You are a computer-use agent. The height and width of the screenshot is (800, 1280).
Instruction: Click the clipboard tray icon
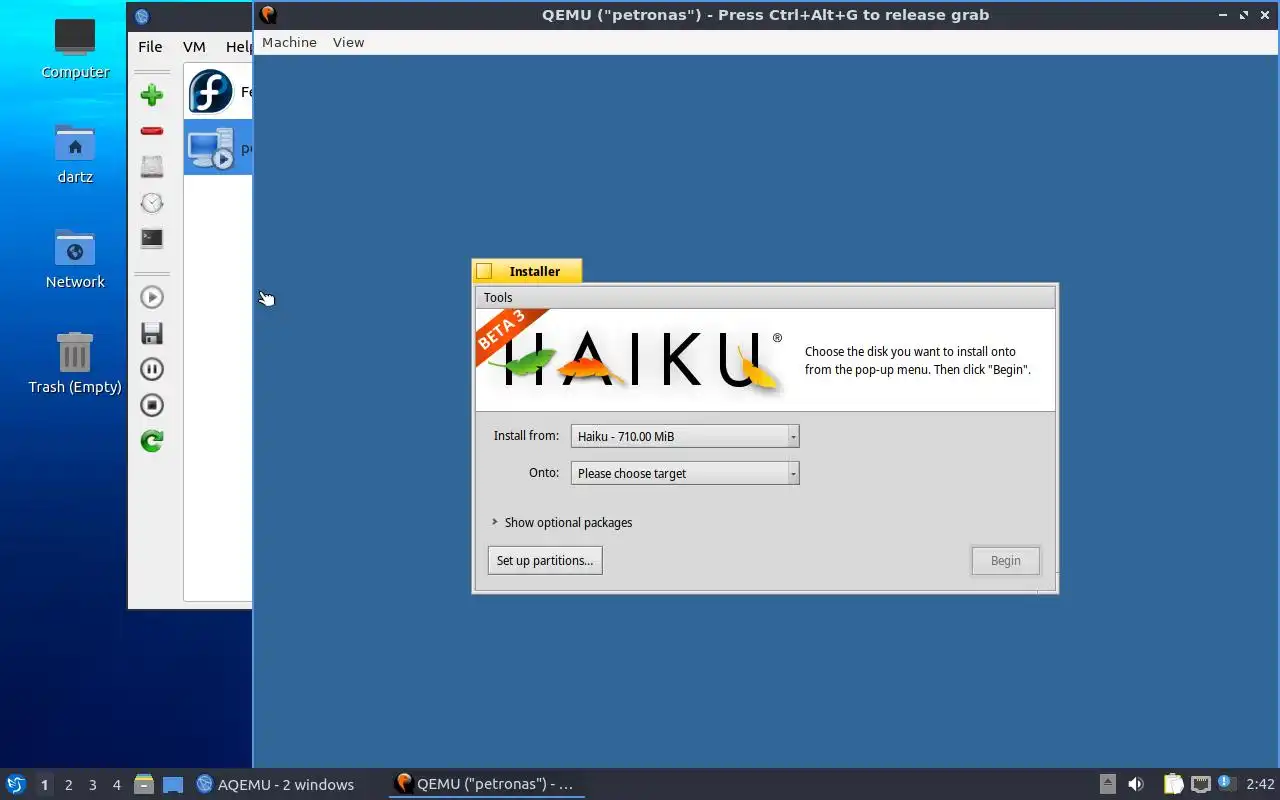[1173, 784]
